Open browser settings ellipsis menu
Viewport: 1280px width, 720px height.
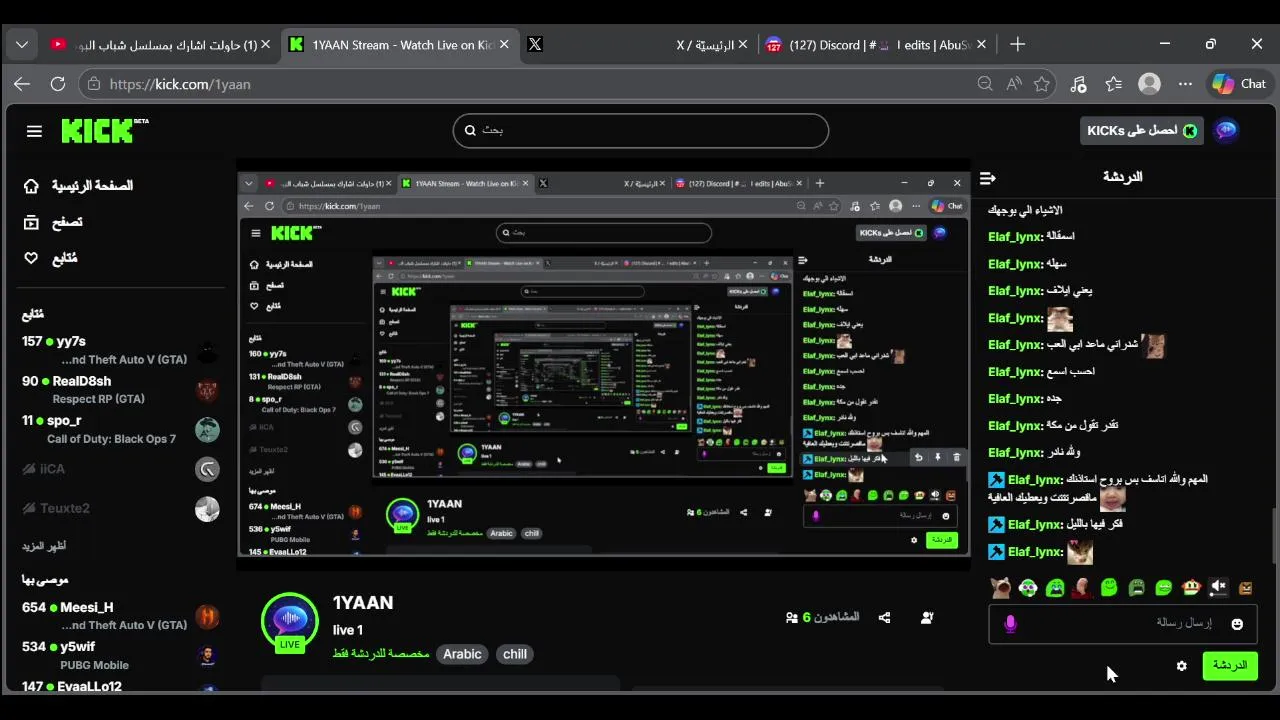[x=1186, y=84]
